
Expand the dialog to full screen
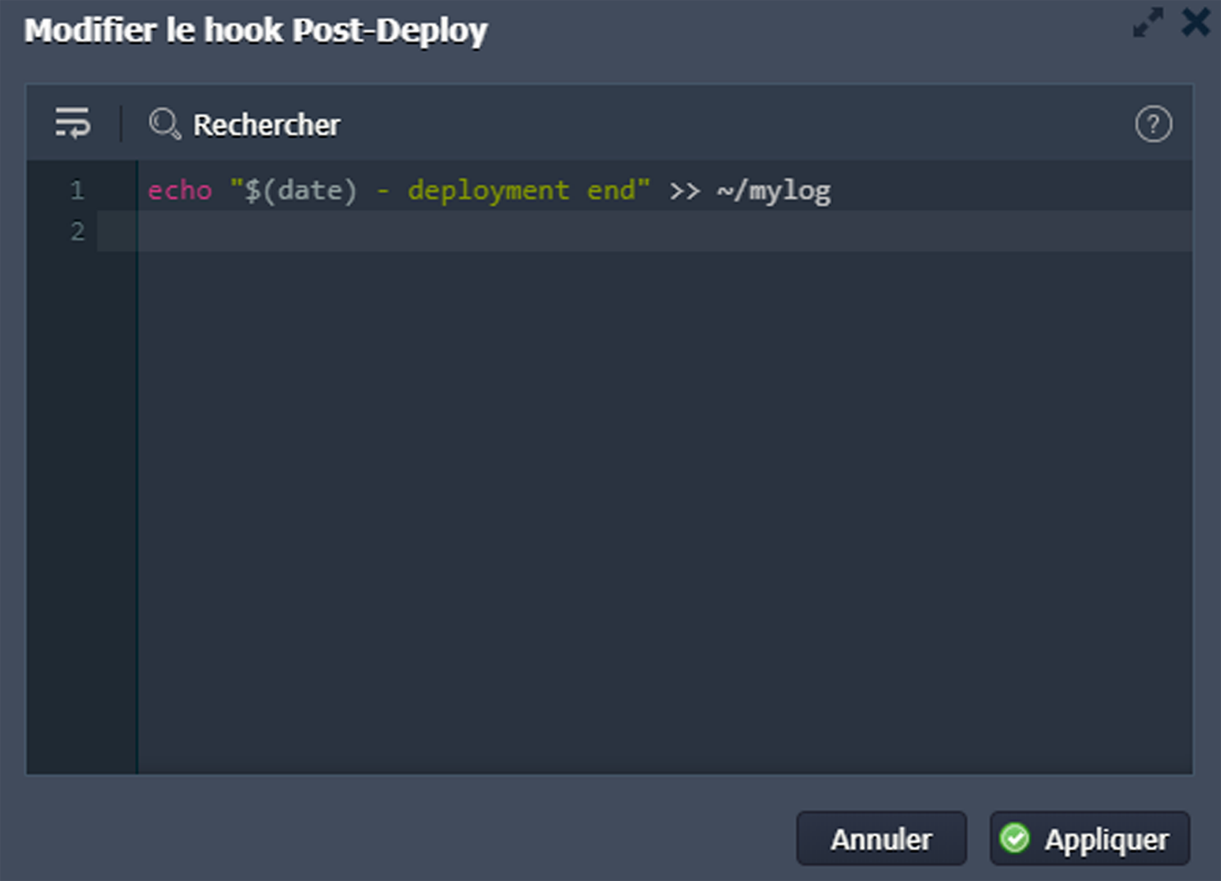pos(1148,23)
